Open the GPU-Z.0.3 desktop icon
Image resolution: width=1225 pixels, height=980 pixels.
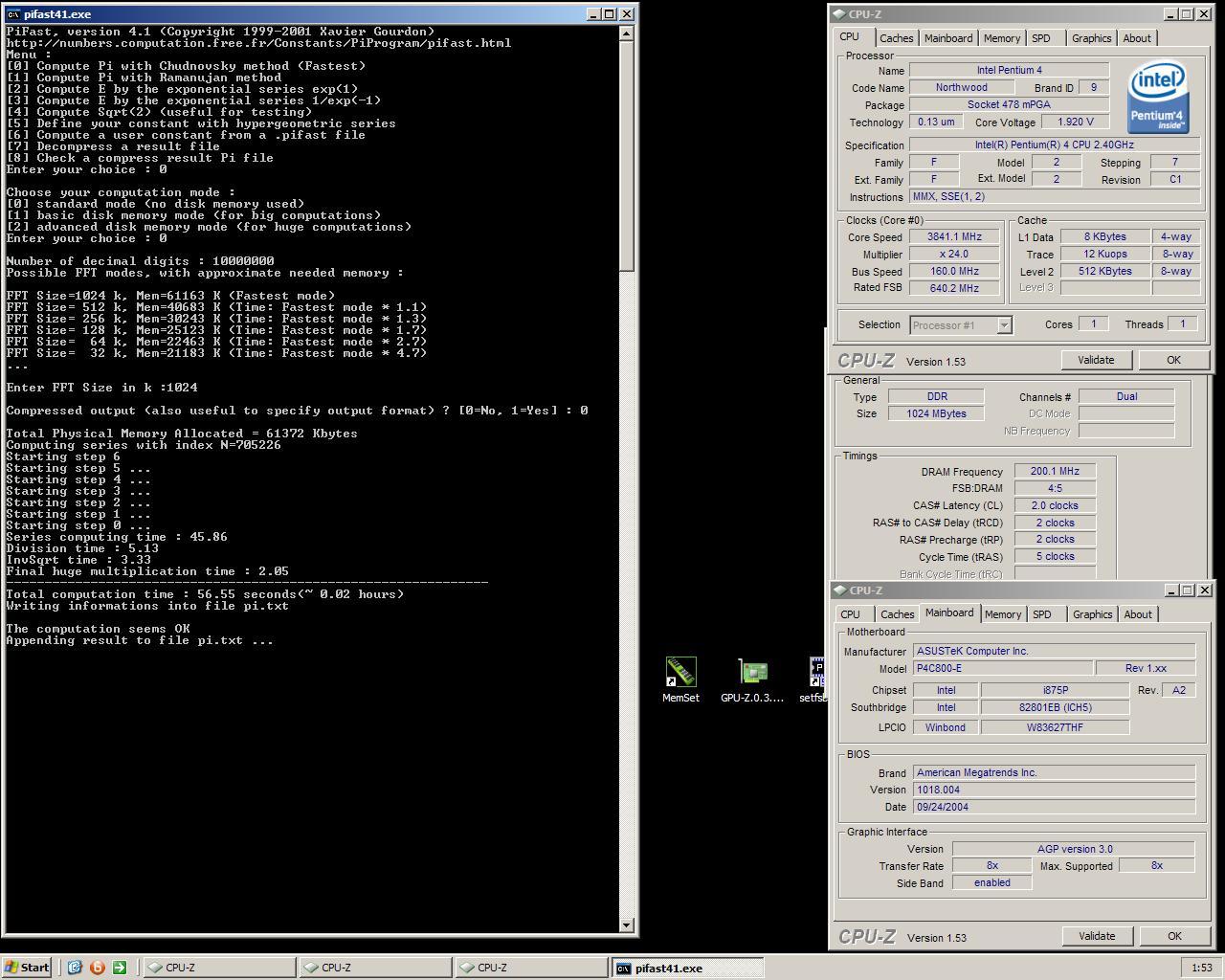coord(752,679)
